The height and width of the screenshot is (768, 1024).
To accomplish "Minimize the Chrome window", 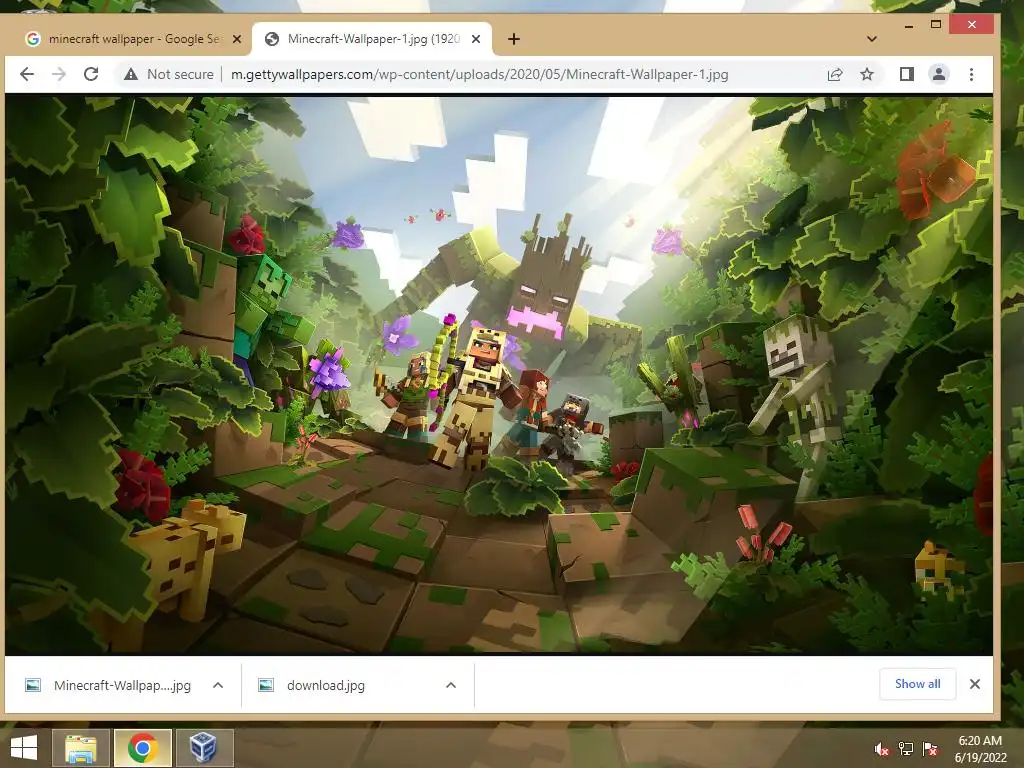I will click(x=908, y=25).
